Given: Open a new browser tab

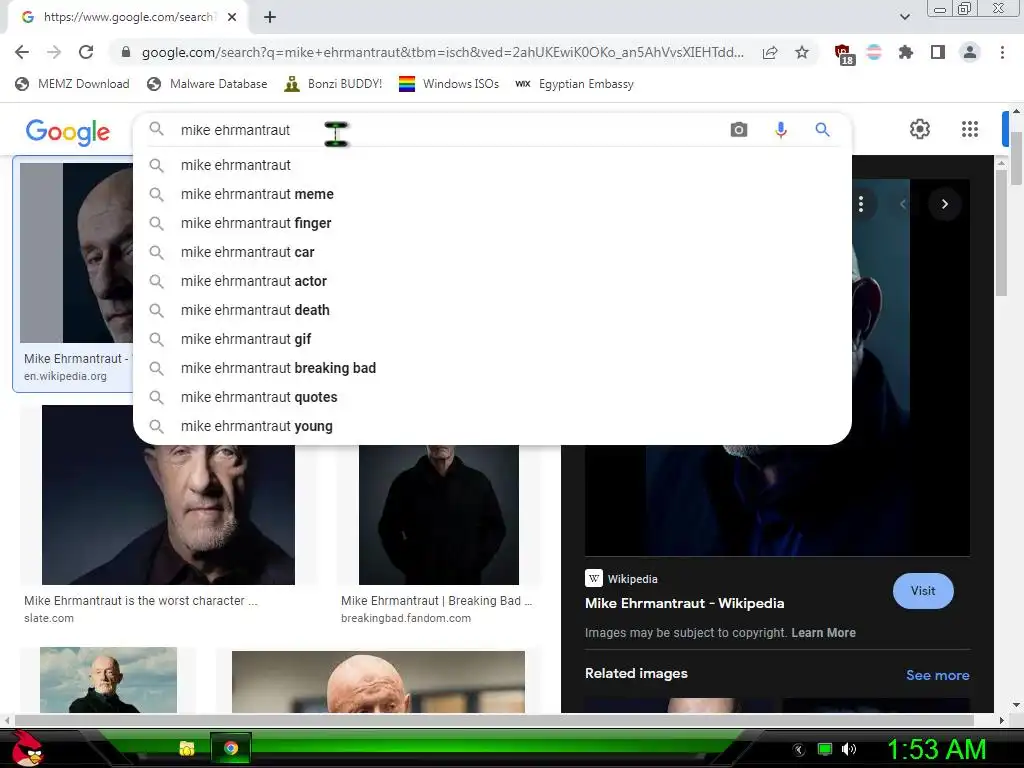Looking at the screenshot, I should pos(270,17).
